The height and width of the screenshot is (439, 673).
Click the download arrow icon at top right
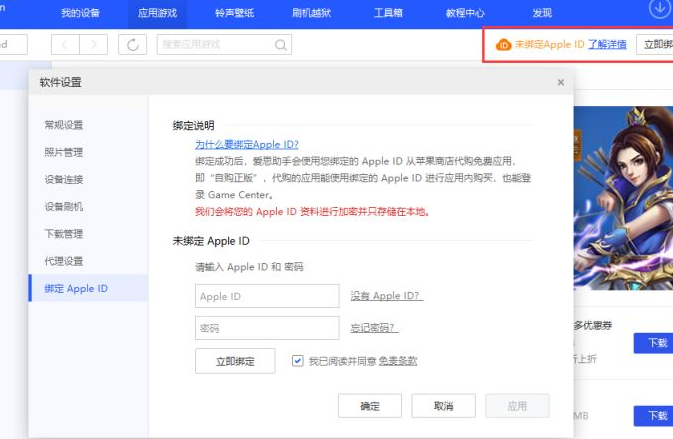click(x=659, y=9)
